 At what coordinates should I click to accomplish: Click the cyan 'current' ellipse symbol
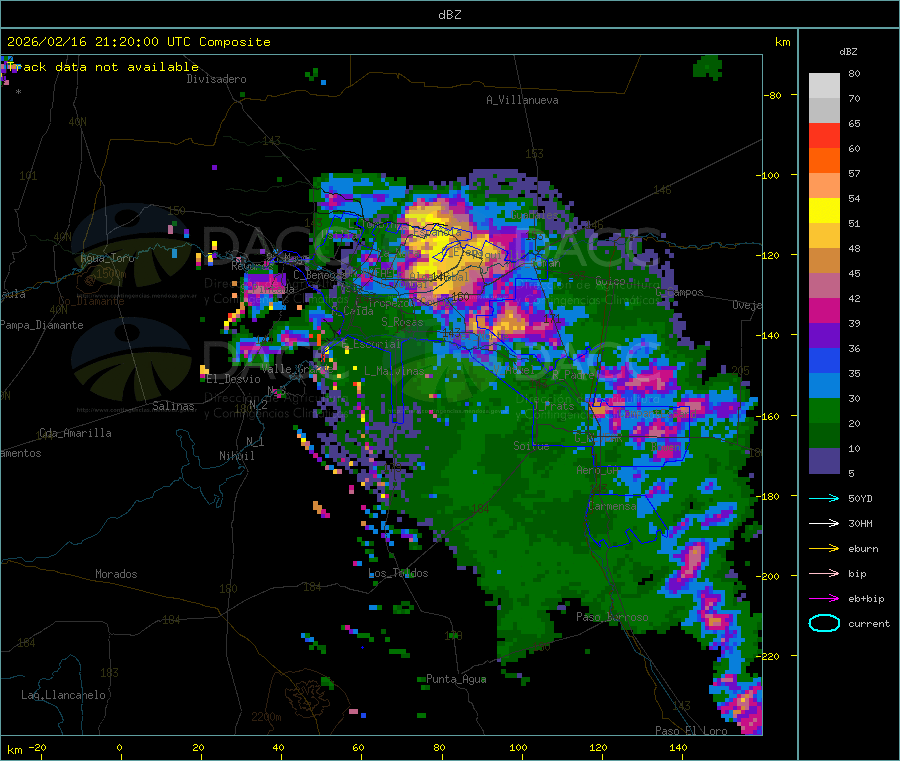(x=824, y=623)
